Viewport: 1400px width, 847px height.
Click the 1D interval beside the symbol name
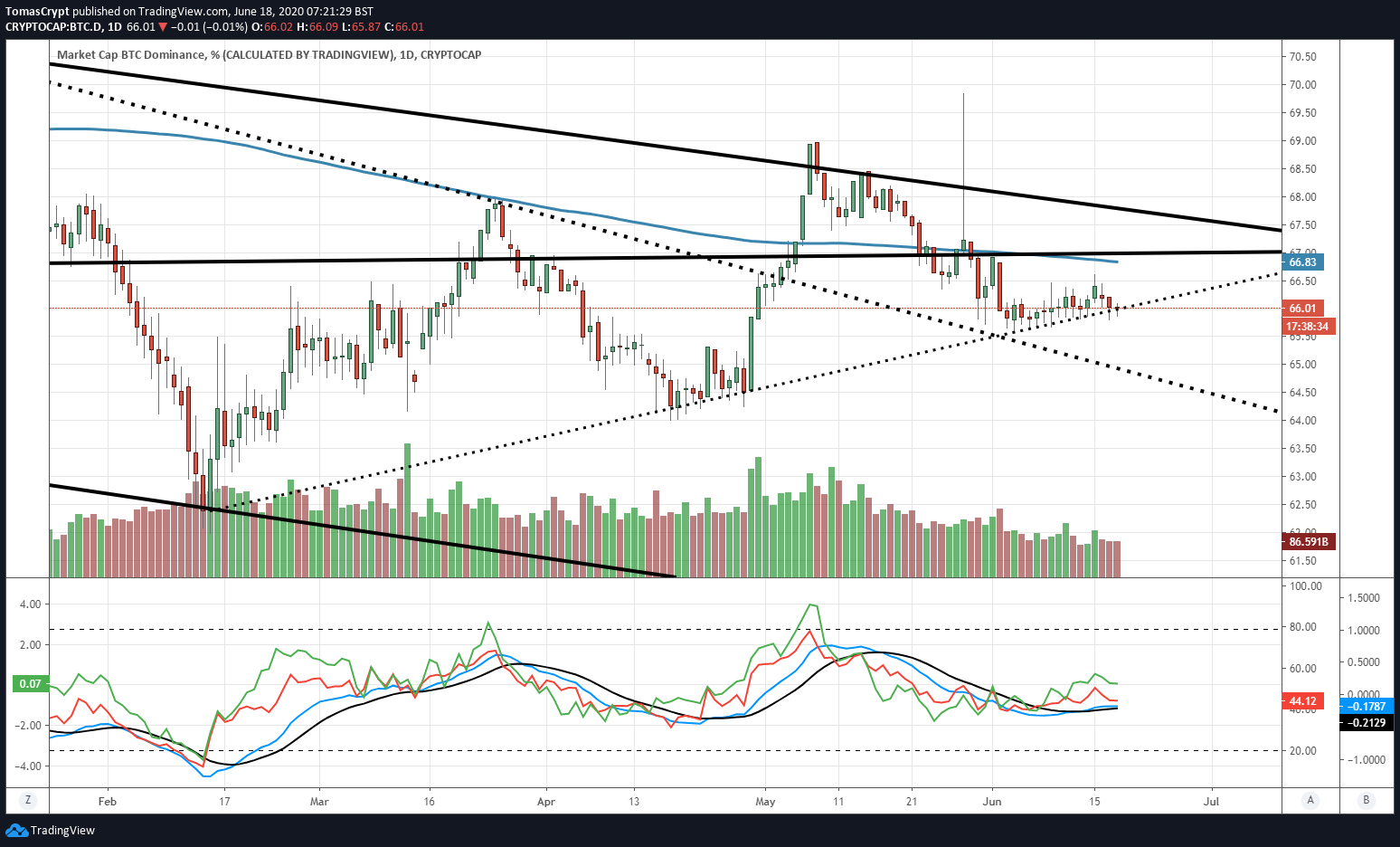click(x=114, y=26)
